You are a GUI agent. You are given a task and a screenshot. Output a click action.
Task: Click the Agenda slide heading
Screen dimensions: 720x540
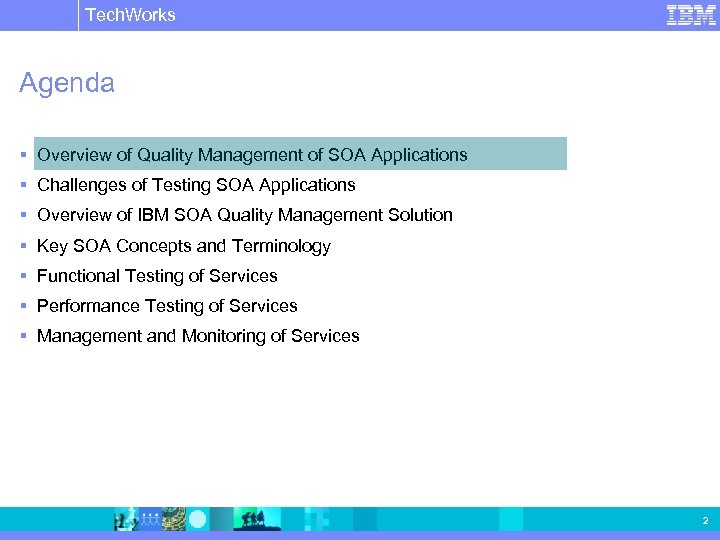coord(67,83)
